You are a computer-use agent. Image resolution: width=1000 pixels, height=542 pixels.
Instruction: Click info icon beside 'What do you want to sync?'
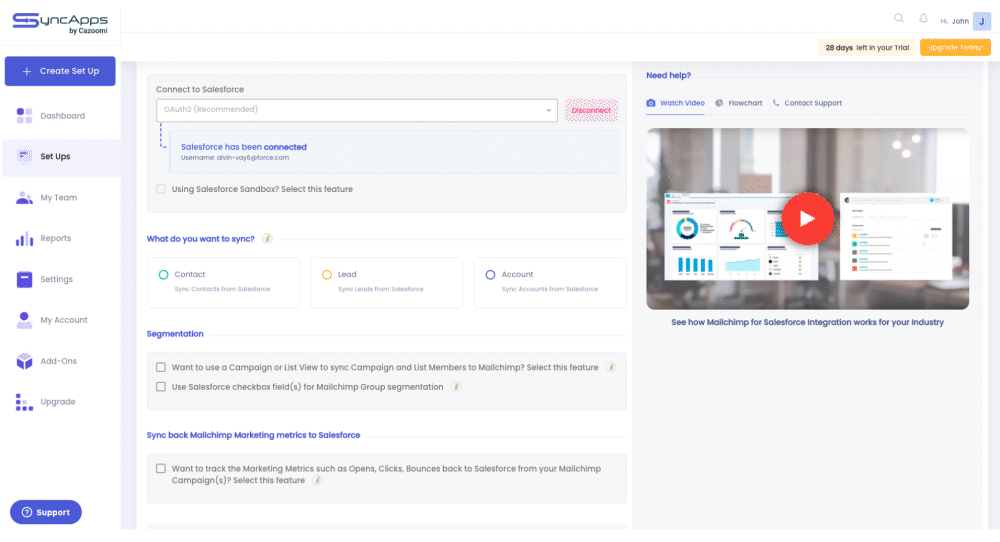click(x=267, y=238)
